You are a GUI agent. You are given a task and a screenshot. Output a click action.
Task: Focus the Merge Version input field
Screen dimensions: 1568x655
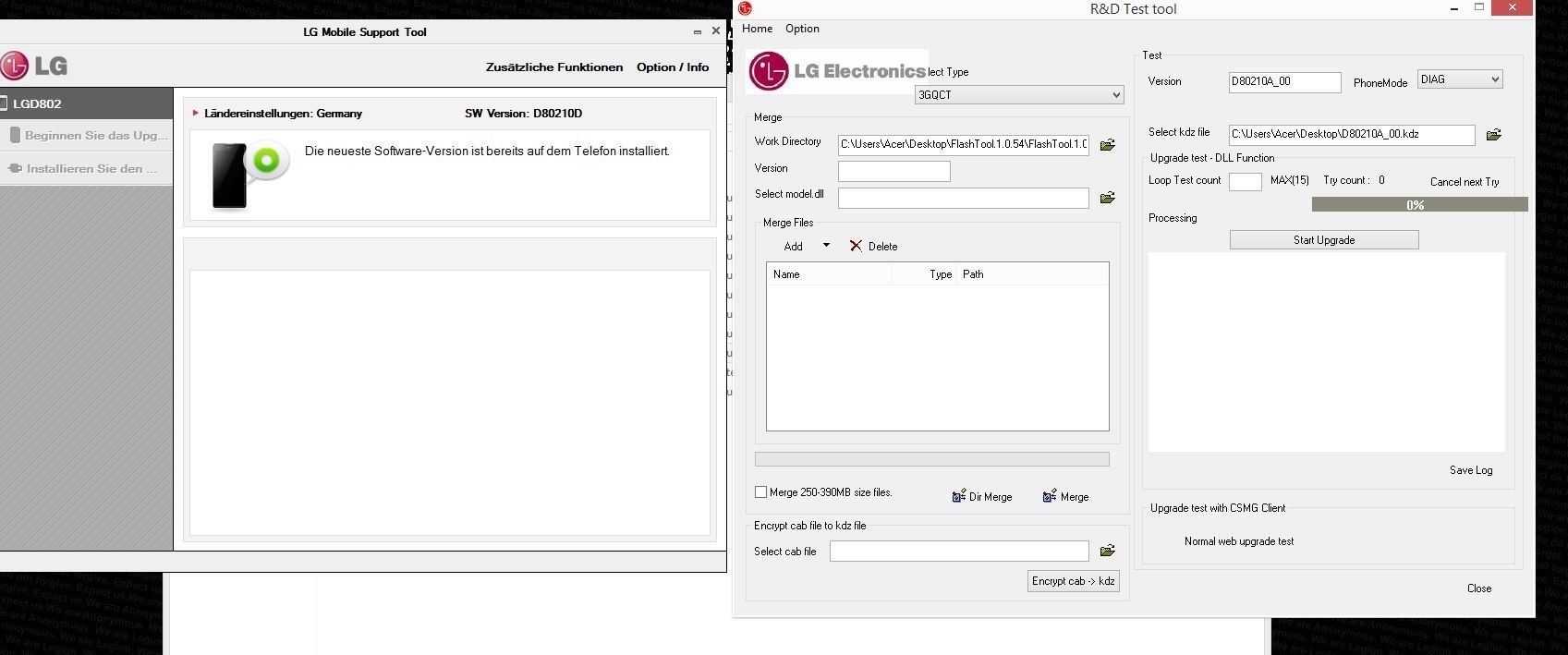click(x=894, y=171)
